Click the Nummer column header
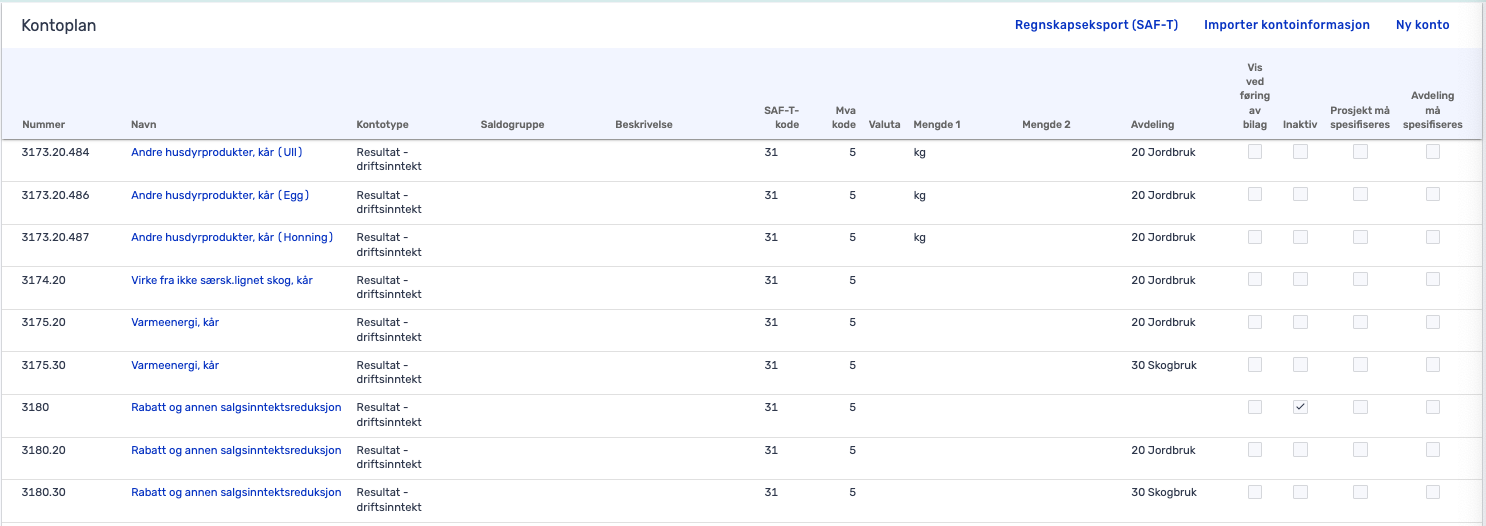The image size is (1486, 526). click(x=43, y=125)
